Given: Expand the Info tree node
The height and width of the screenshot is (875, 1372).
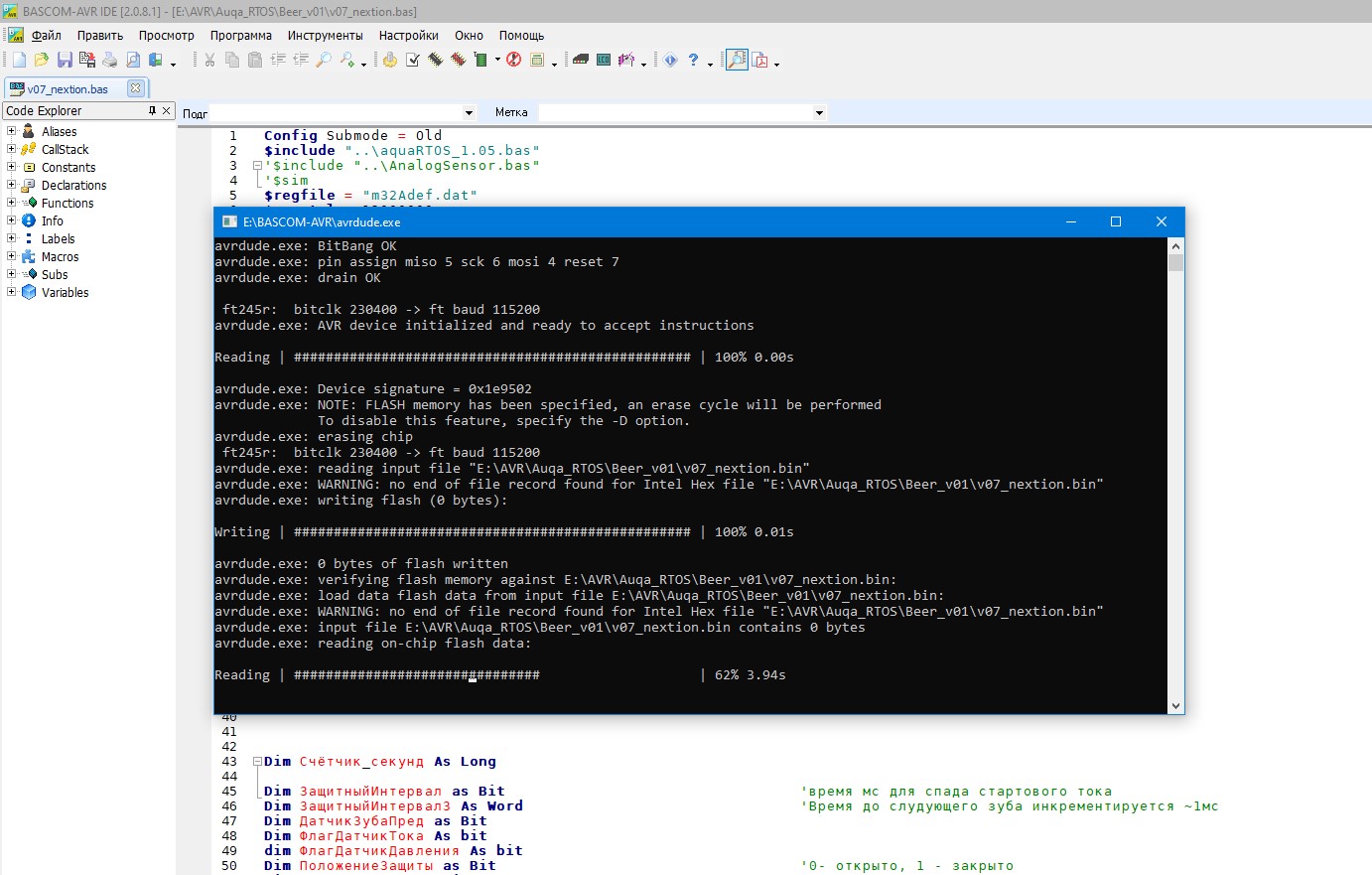Looking at the screenshot, I should 11,220.
